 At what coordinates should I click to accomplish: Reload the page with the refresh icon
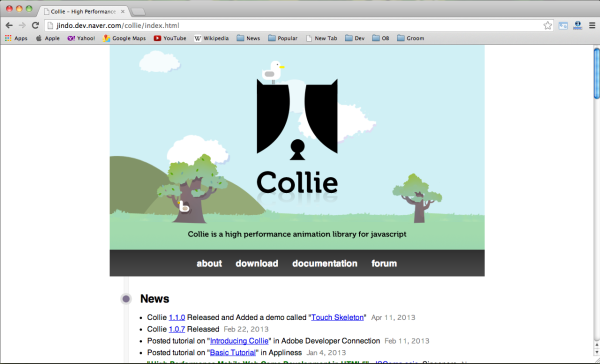pyautogui.click(x=35, y=26)
